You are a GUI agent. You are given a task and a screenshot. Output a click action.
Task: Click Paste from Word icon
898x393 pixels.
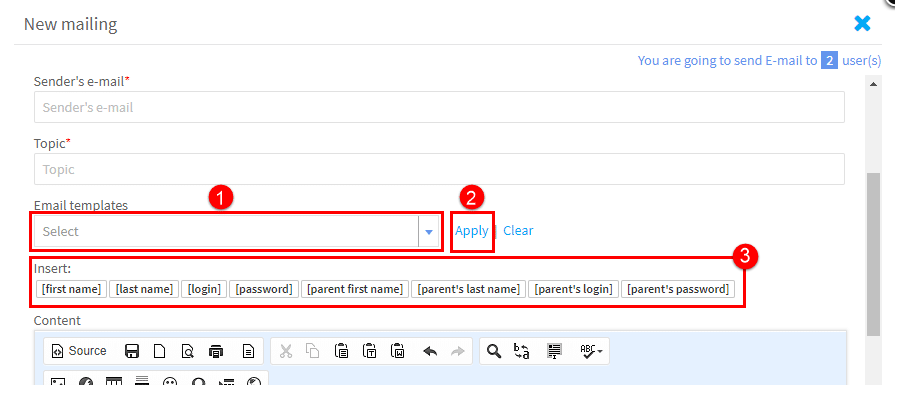tap(398, 351)
